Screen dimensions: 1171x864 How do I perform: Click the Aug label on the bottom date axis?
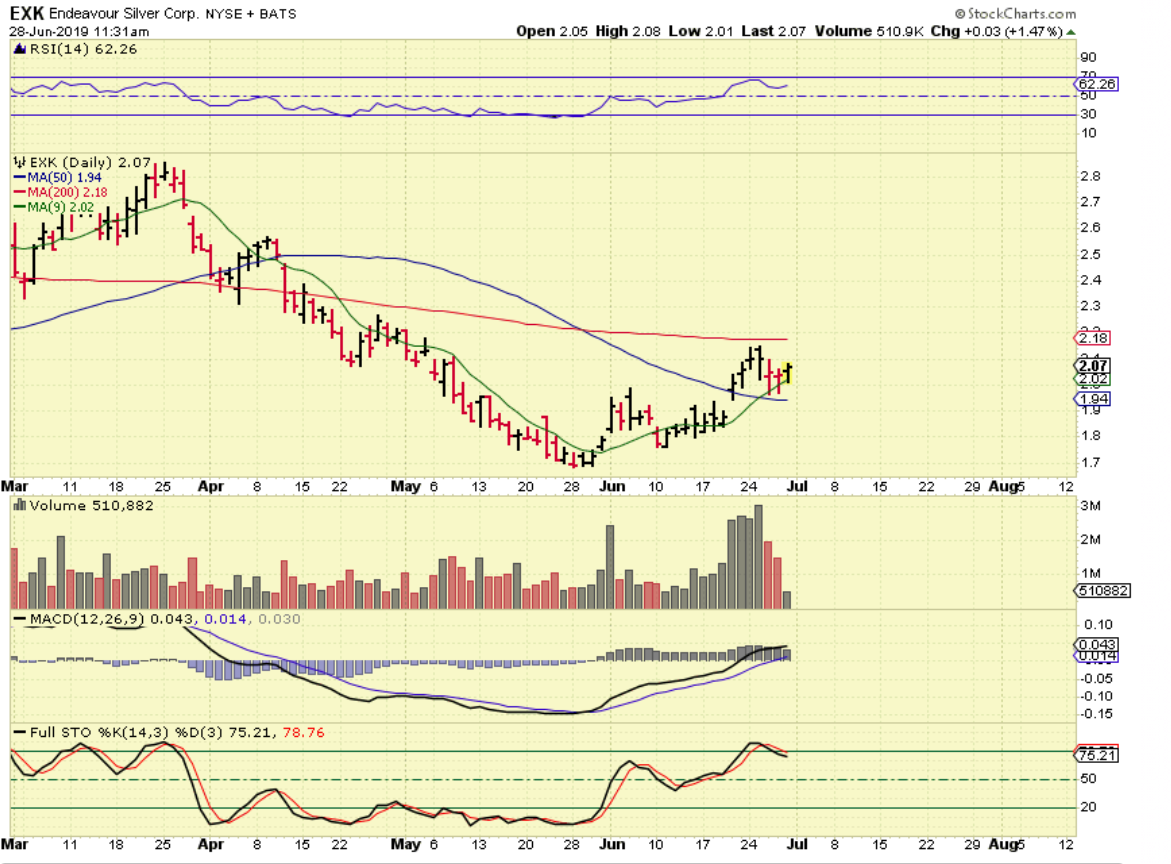coord(1003,845)
